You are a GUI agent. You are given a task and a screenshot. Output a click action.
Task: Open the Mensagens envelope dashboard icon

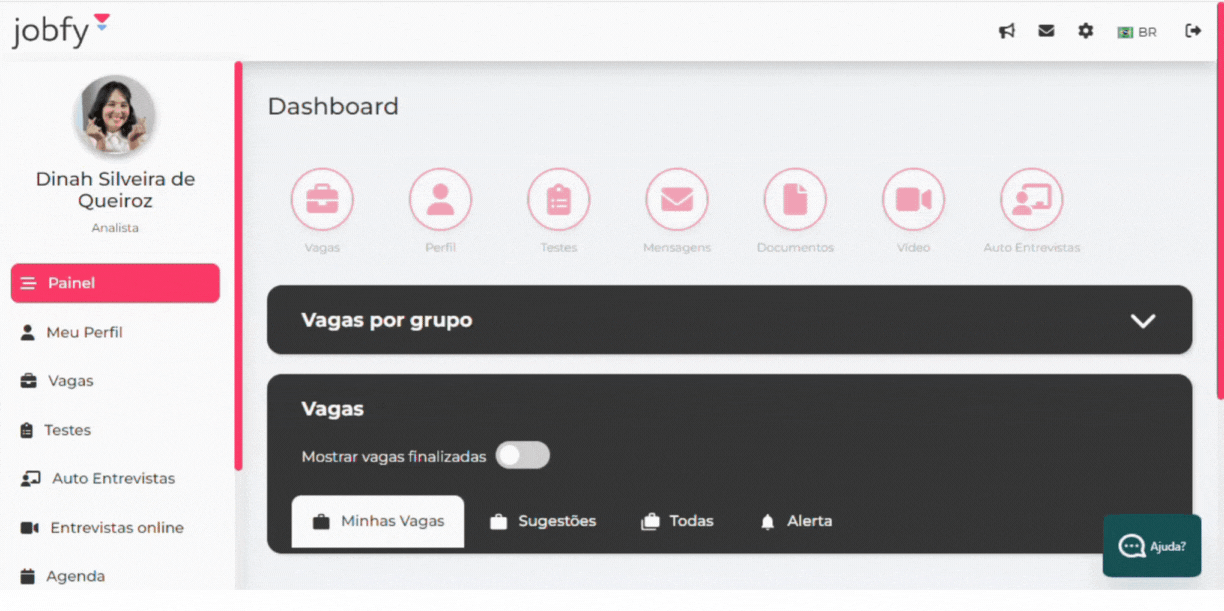click(677, 200)
